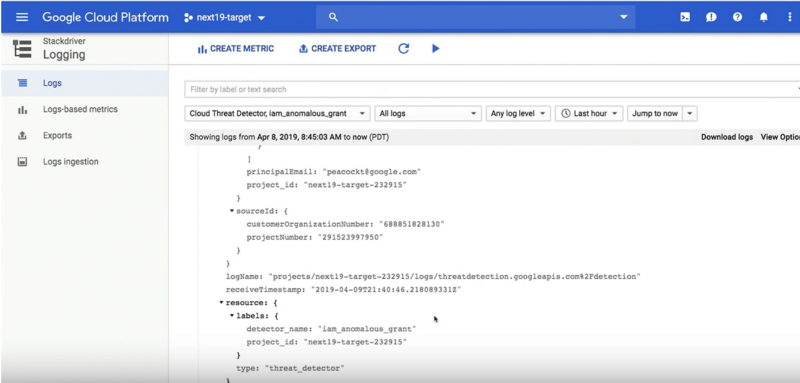800x383 pixels.
Task: Open the All logs dropdown
Action: (428, 114)
